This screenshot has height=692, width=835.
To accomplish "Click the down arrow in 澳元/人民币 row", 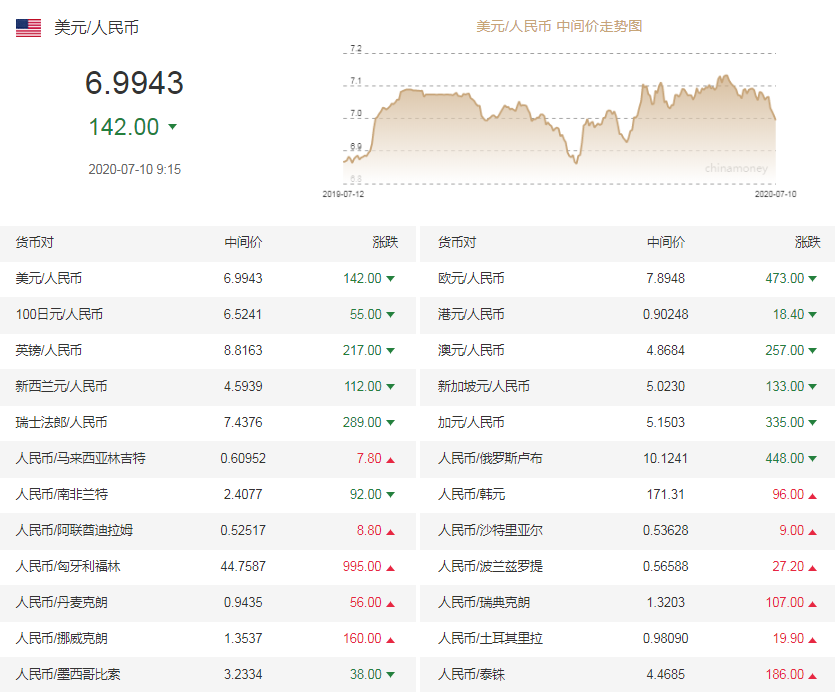I will point(812,351).
